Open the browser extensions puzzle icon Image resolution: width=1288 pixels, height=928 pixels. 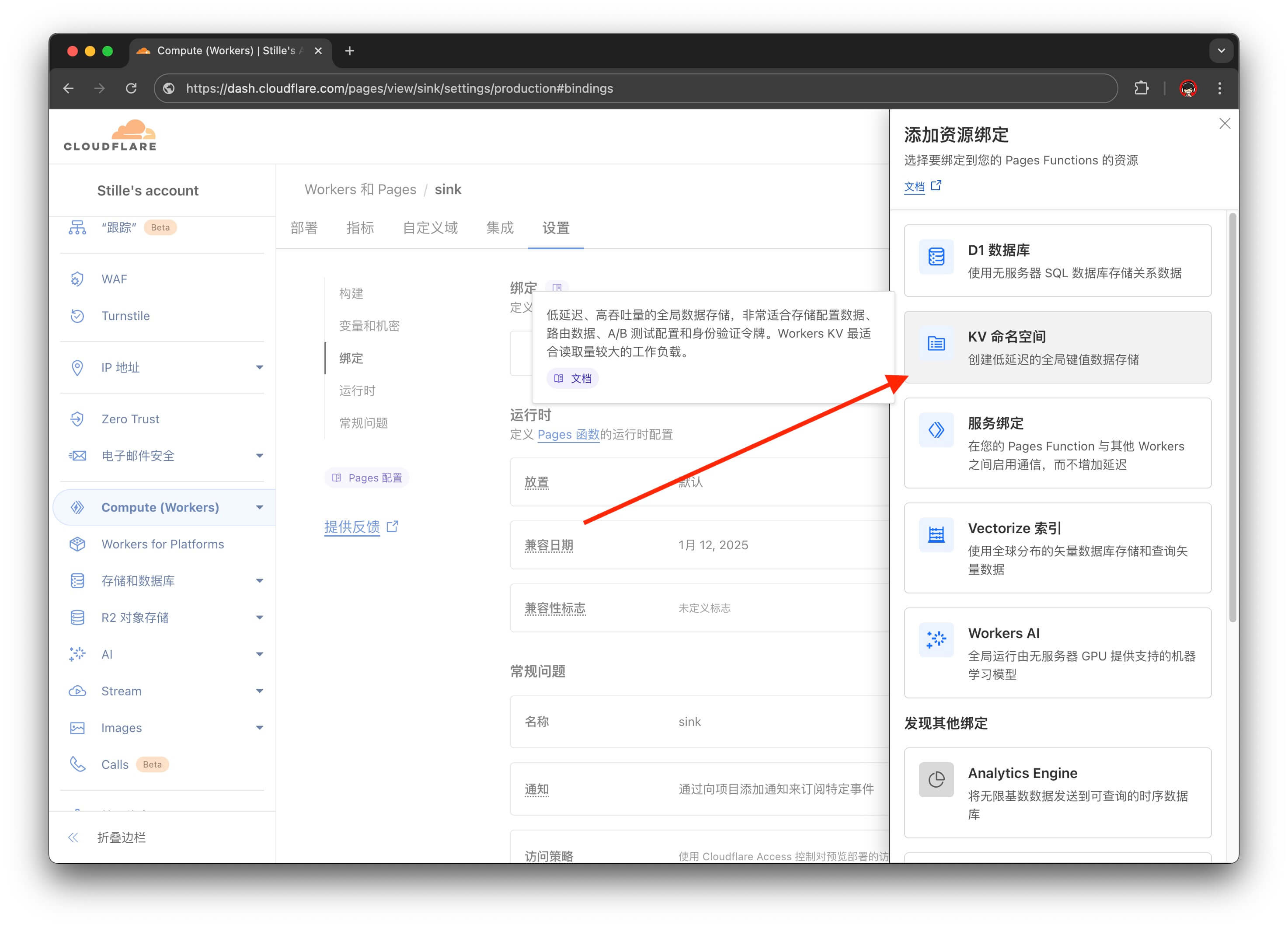click(x=1142, y=88)
